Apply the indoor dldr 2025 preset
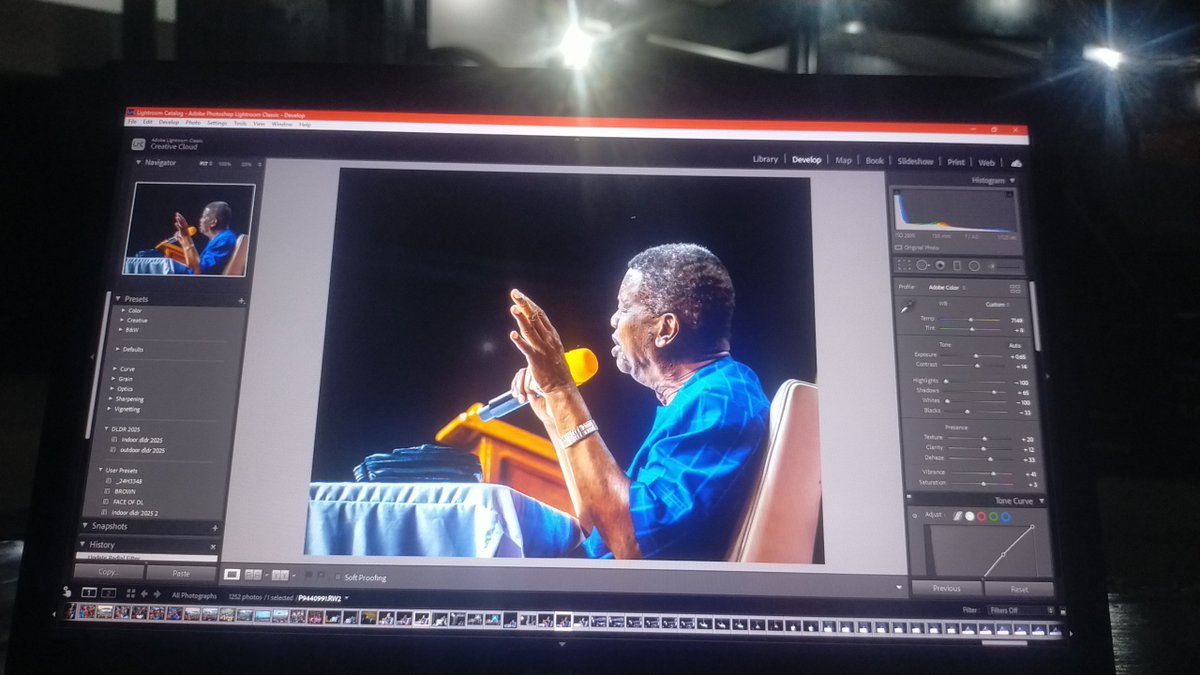This screenshot has height=675, width=1200. (x=142, y=439)
